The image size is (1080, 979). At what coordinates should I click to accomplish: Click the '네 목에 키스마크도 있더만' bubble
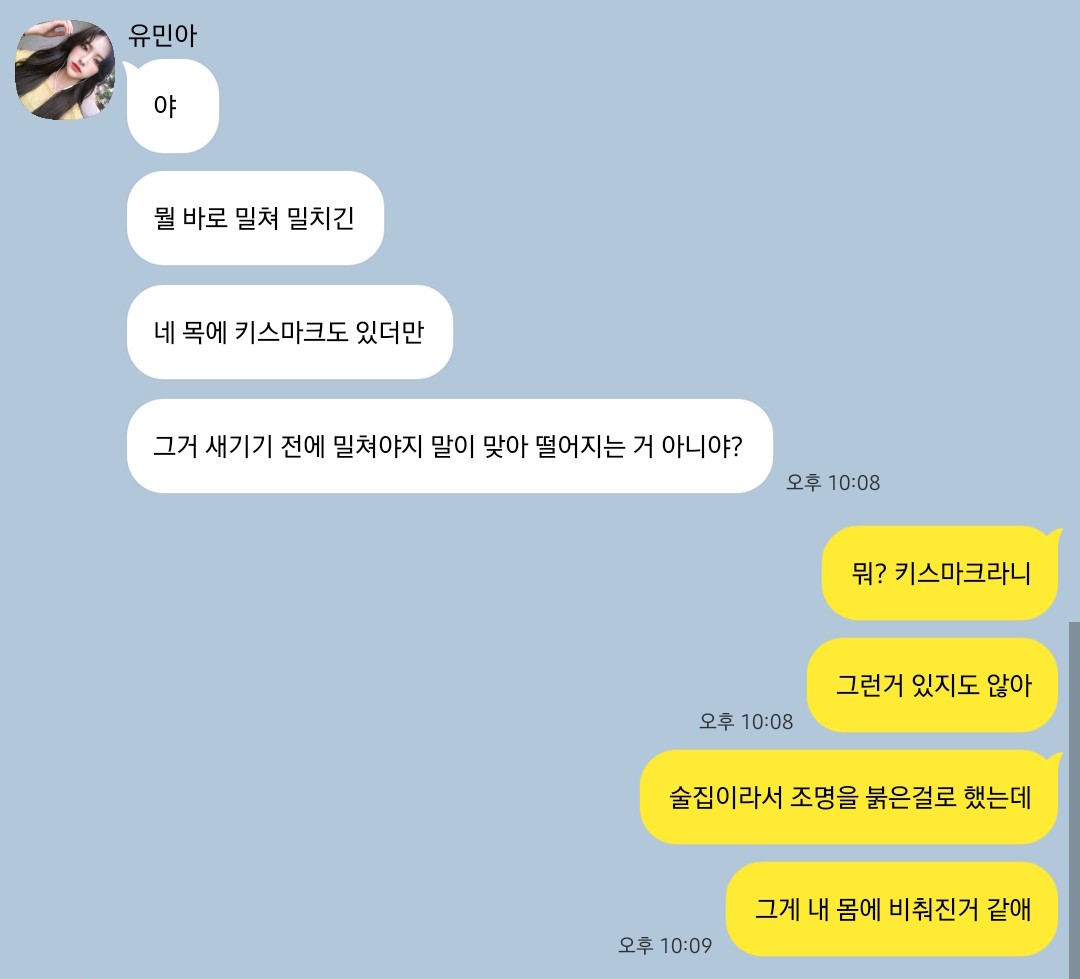tap(289, 332)
